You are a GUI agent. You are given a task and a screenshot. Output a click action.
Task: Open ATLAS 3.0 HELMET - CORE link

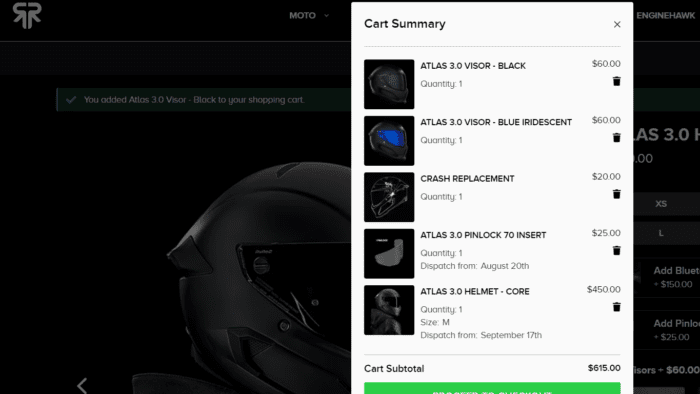(x=475, y=292)
